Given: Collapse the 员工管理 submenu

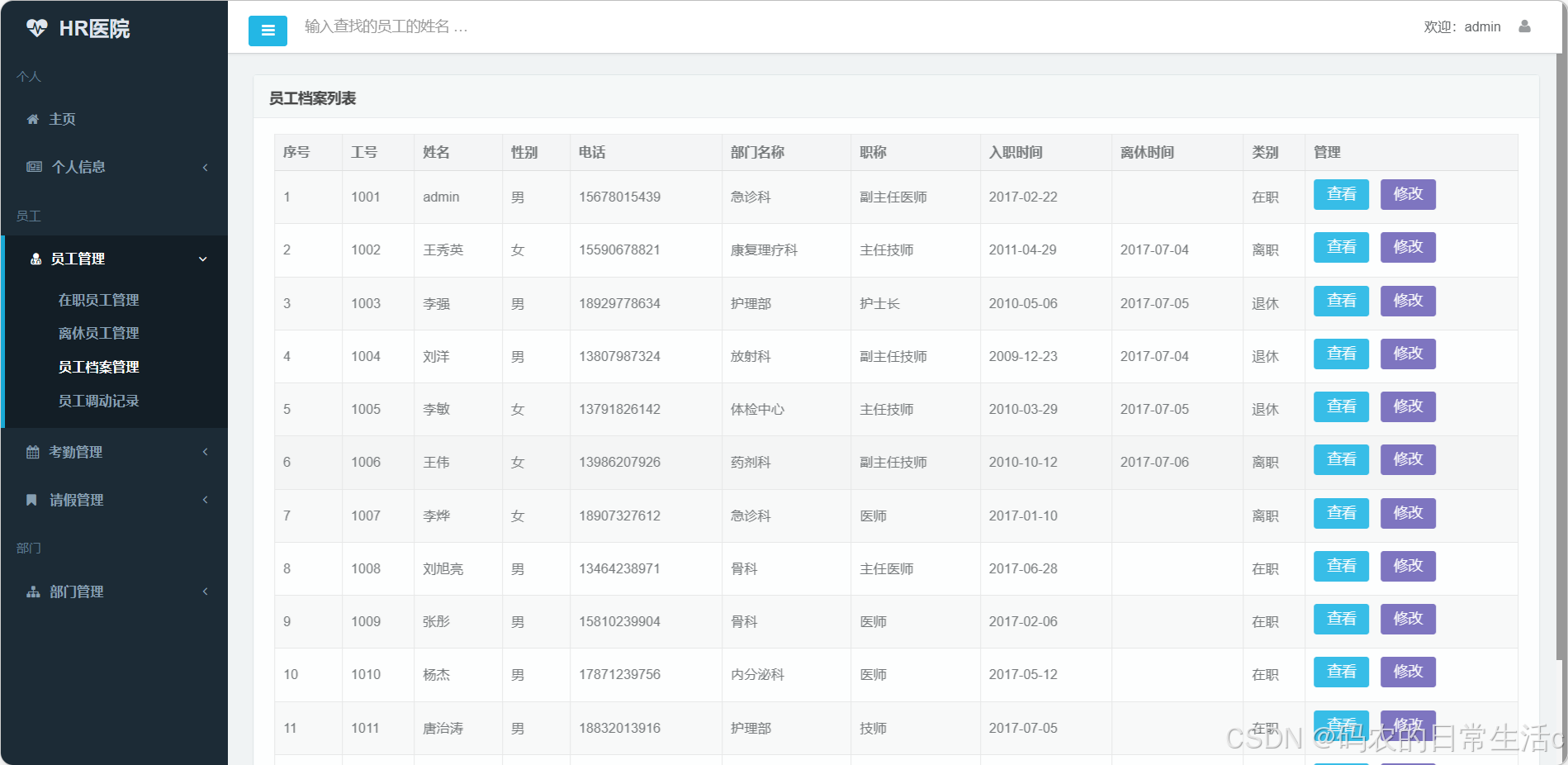Looking at the screenshot, I should point(202,259).
